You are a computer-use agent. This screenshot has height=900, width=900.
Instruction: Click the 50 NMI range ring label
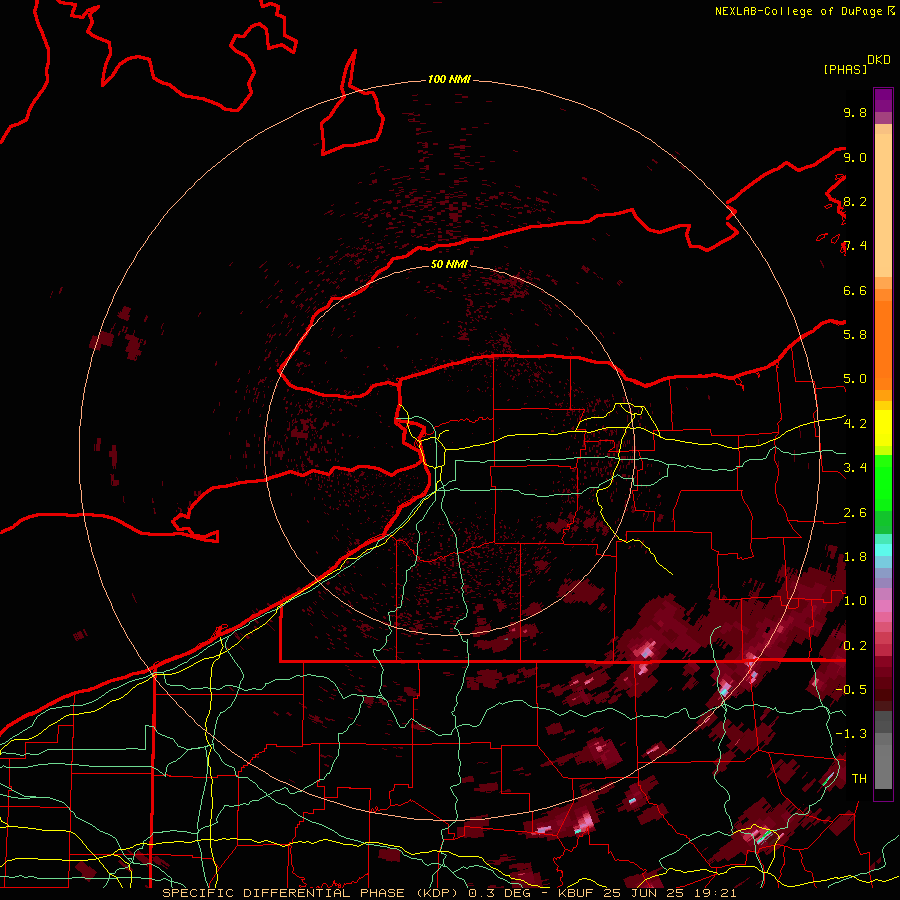(449, 264)
